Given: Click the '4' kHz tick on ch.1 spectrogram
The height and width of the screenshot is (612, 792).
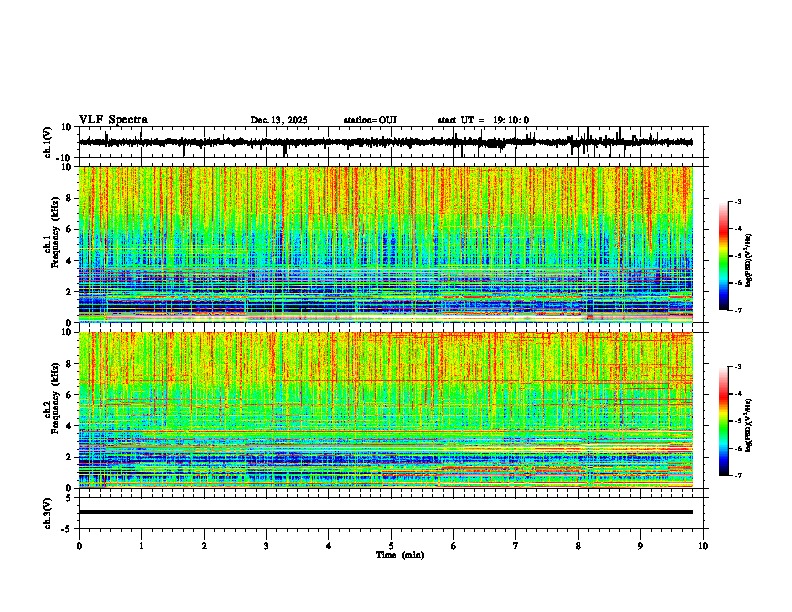Looking at the screenshot, I should [x=69, y=261].
